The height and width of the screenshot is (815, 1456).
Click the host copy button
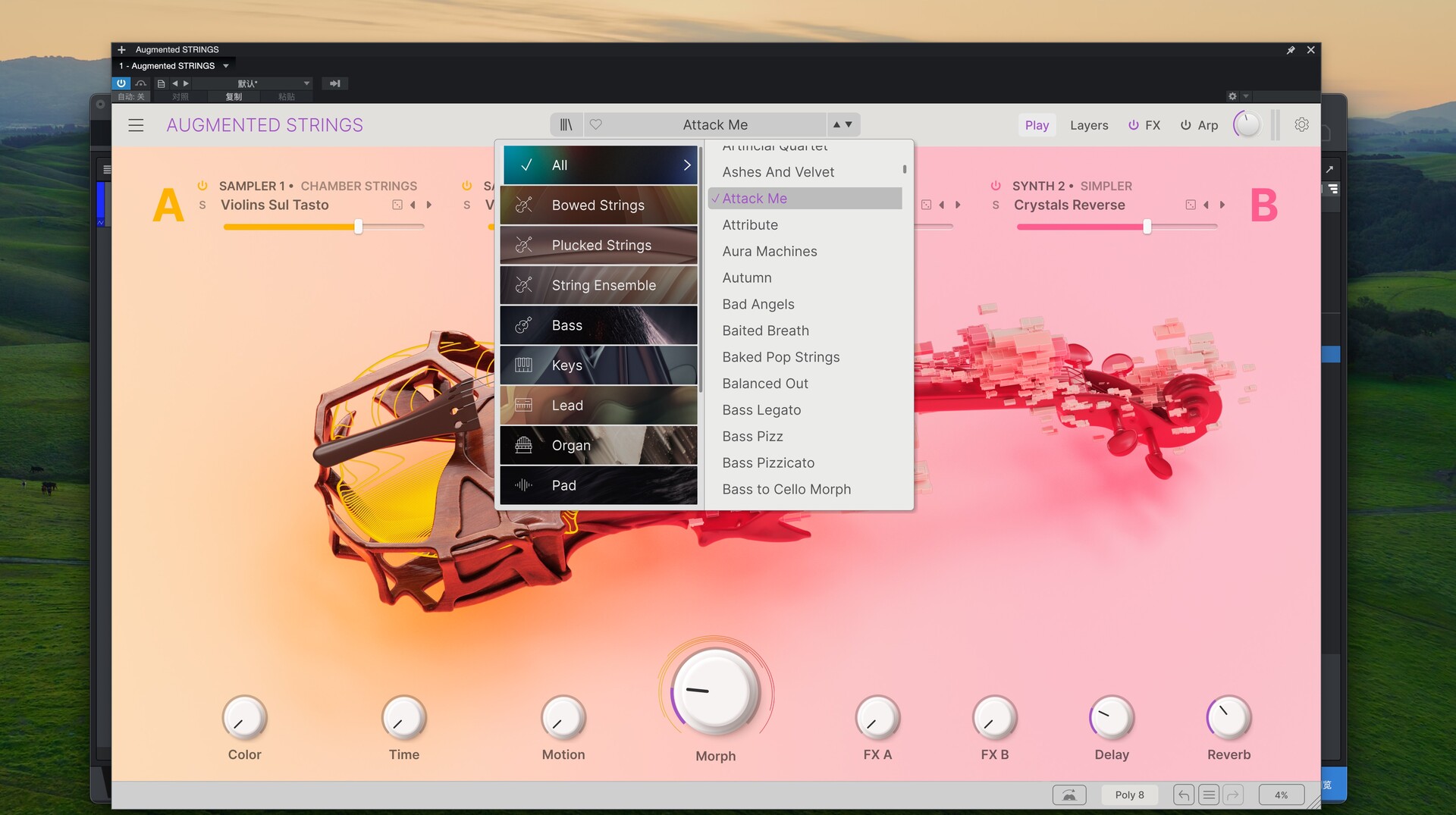click(234, 97)
